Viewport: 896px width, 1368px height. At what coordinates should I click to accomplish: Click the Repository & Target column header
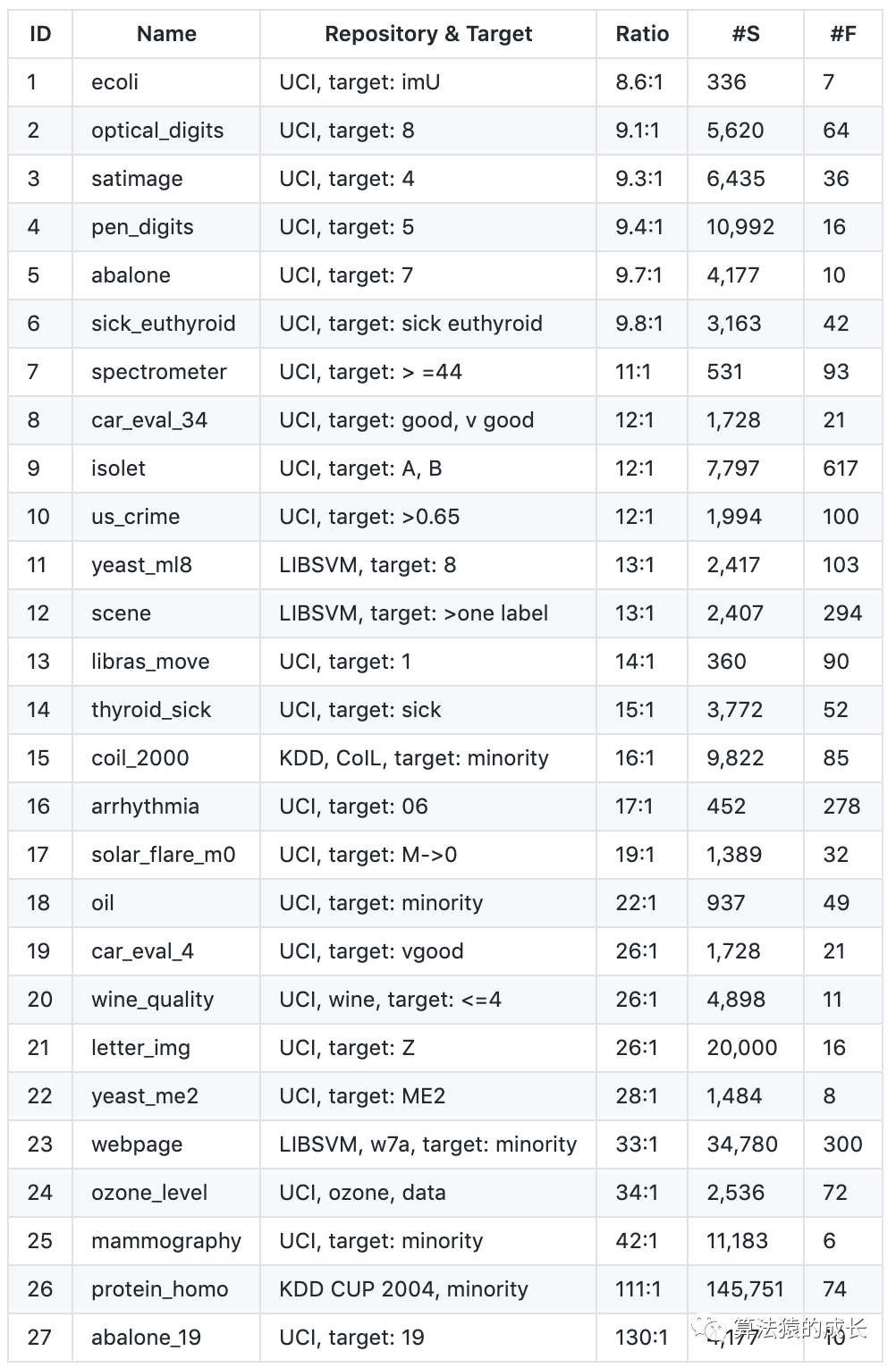(x=428, y=34)
